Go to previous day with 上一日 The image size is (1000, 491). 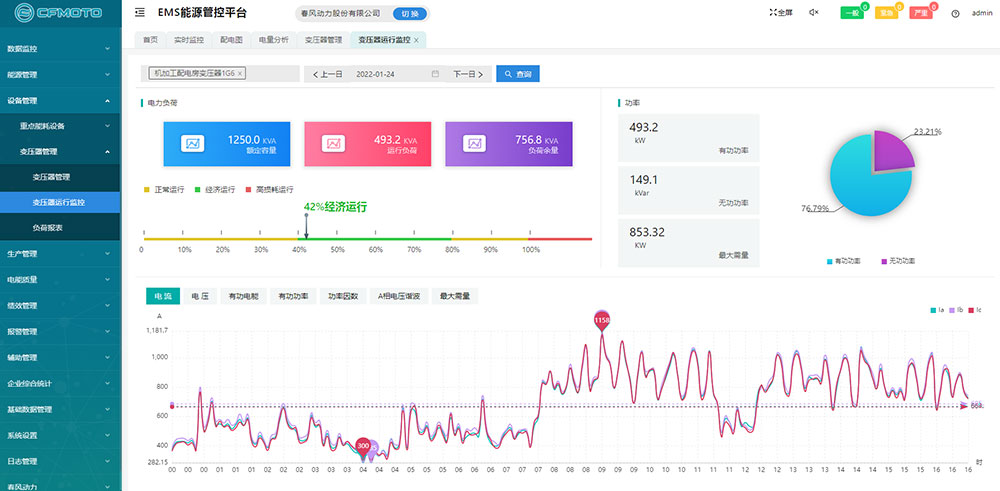[x=328, y=74]
